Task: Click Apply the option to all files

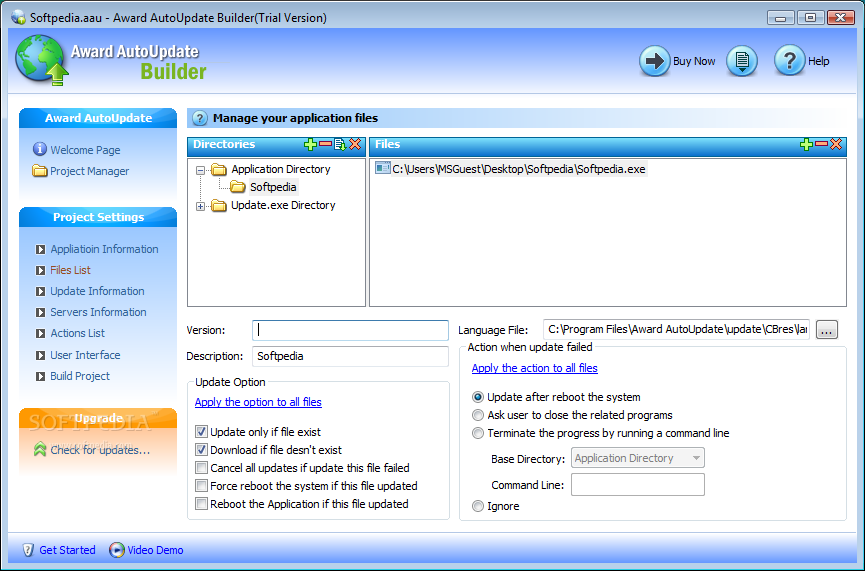Action: 258,402
